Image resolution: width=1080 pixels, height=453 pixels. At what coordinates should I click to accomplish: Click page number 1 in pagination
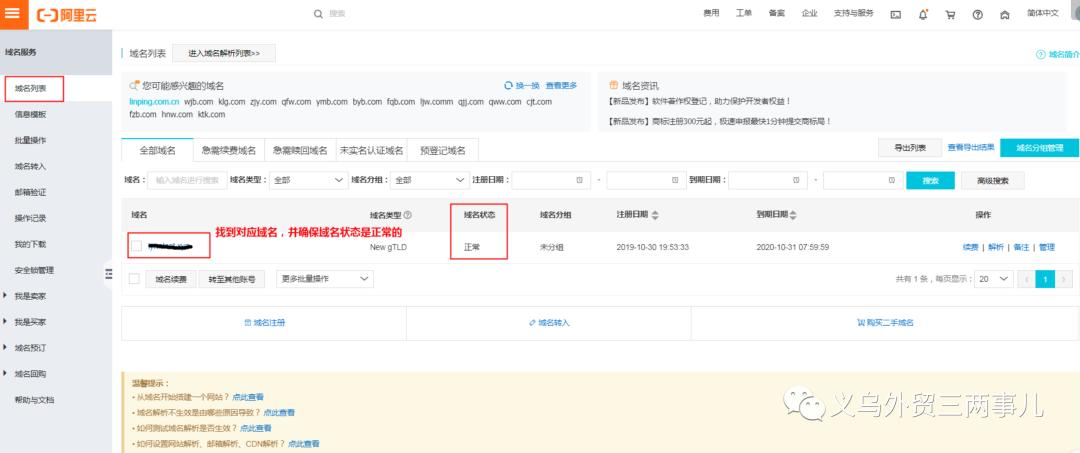(1045, 279)
